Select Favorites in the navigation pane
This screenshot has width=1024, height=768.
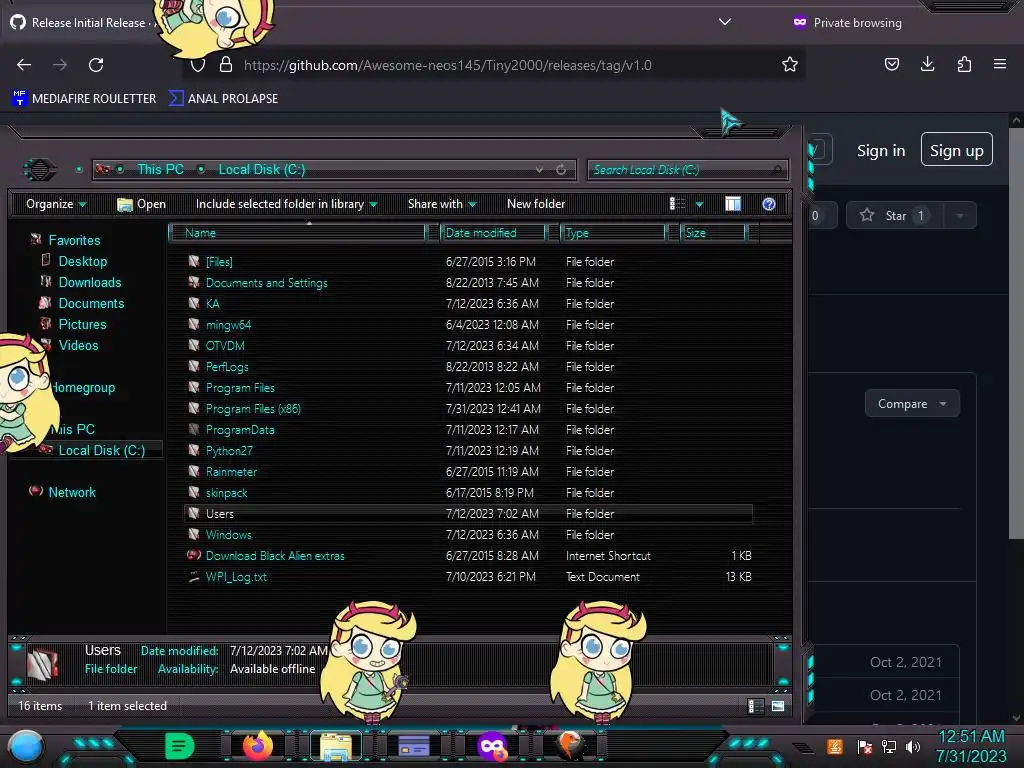74,240
